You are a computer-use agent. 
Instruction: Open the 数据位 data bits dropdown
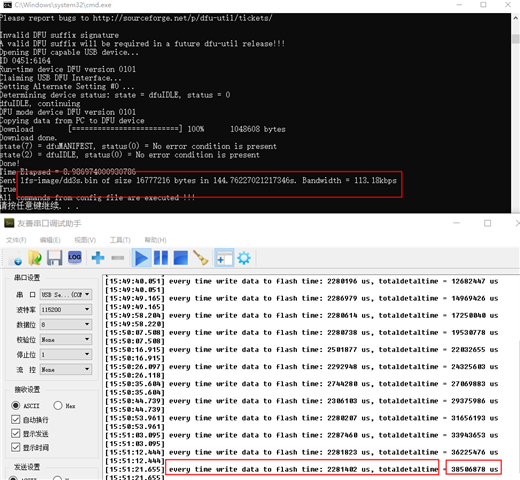(66, 324)
